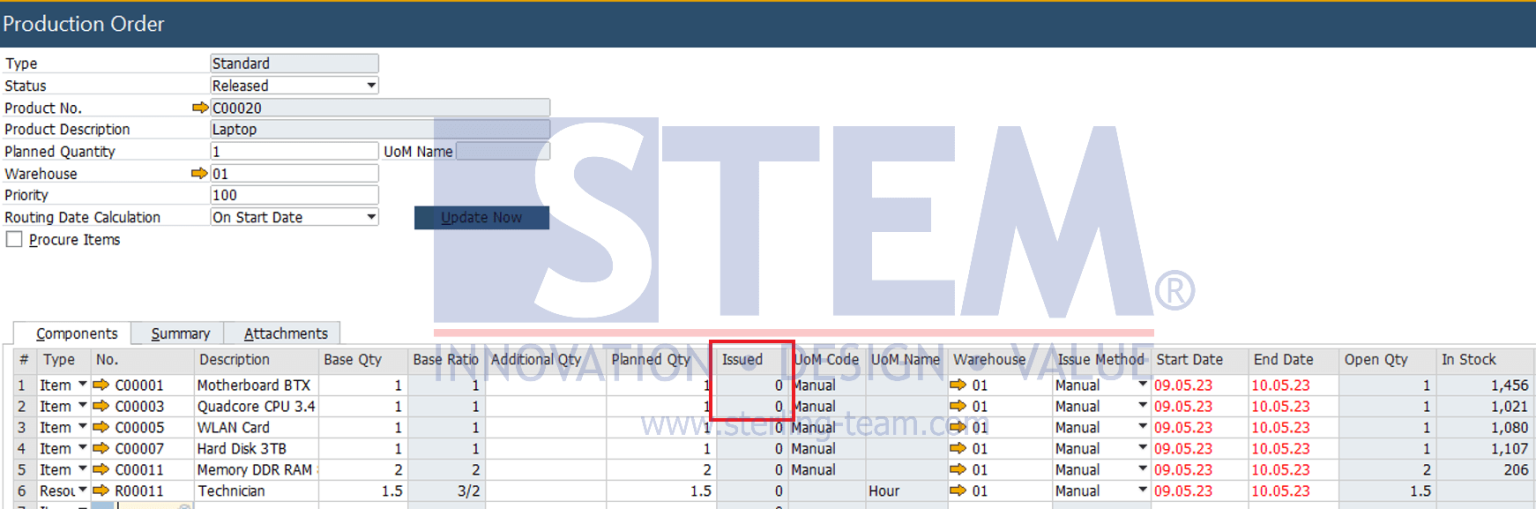Click the link arrow beside C00005

pos(101,428)
